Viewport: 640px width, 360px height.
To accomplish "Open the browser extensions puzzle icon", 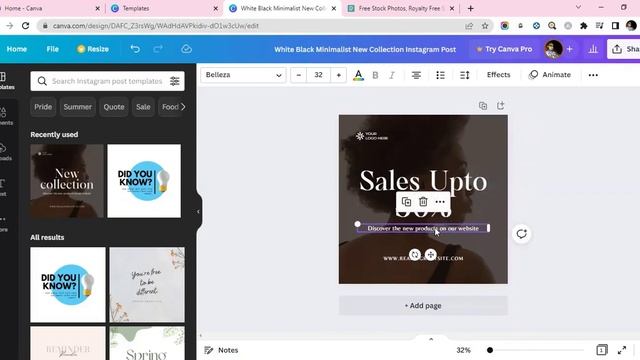I will (584, 26).
